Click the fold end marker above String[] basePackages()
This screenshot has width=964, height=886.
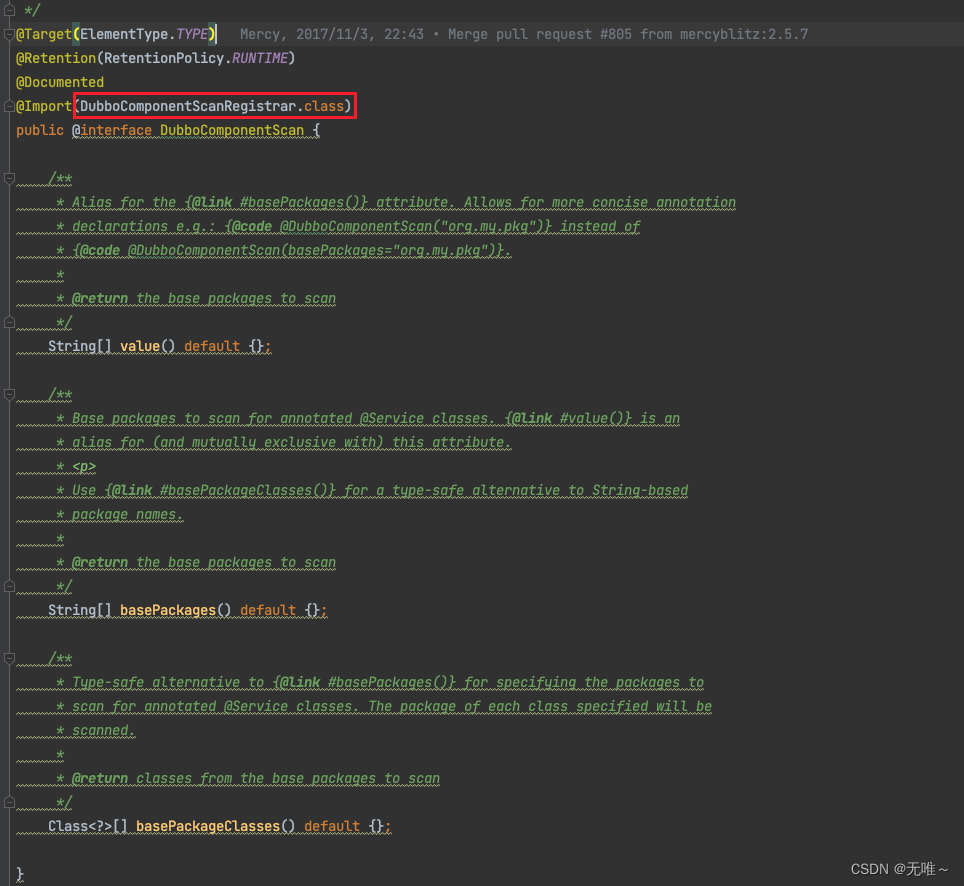point(9,587)
